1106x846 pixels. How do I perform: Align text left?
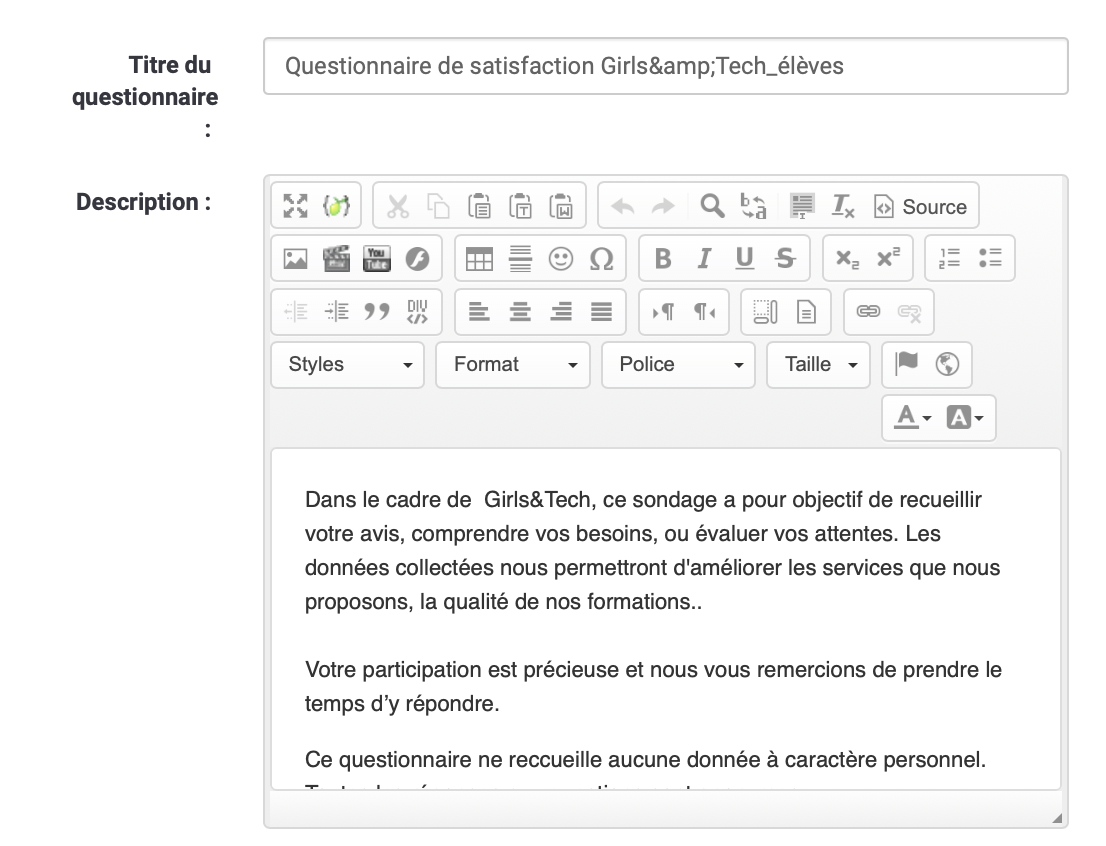pos(480,311)
